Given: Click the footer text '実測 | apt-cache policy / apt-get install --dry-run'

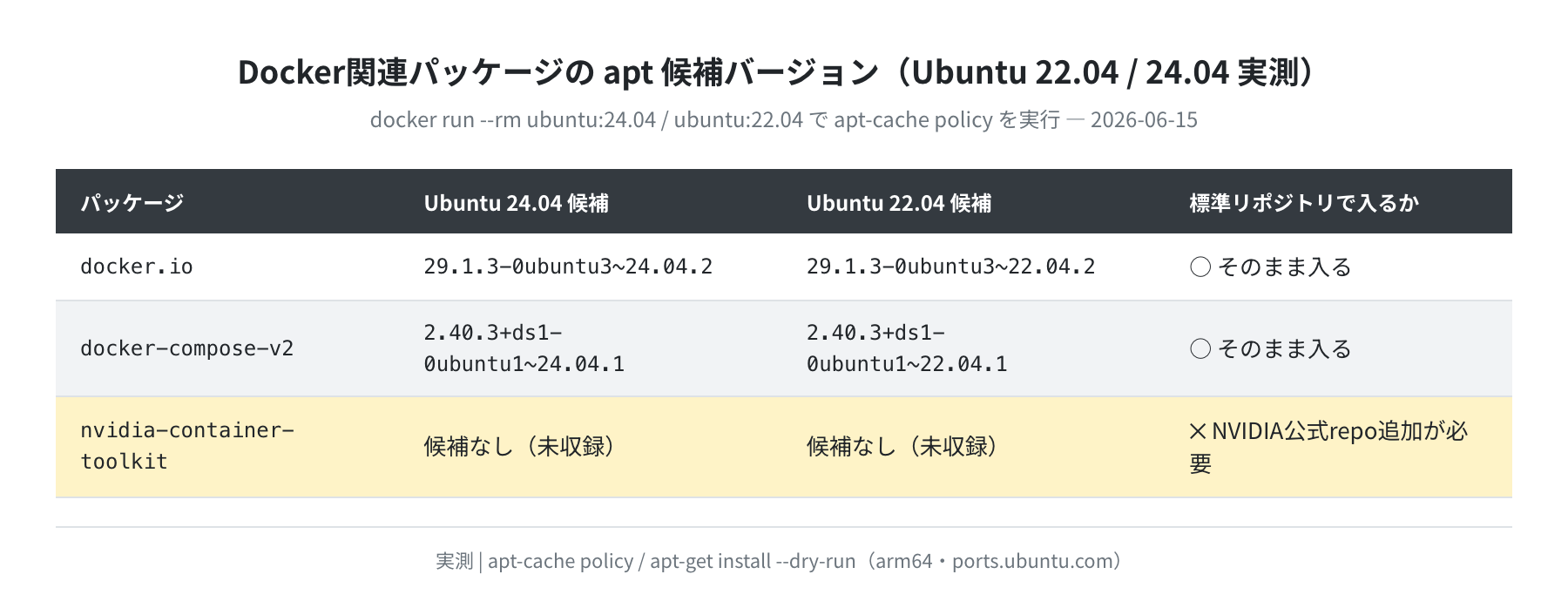Looking at the screenshot, I should (x=645, y=561).
